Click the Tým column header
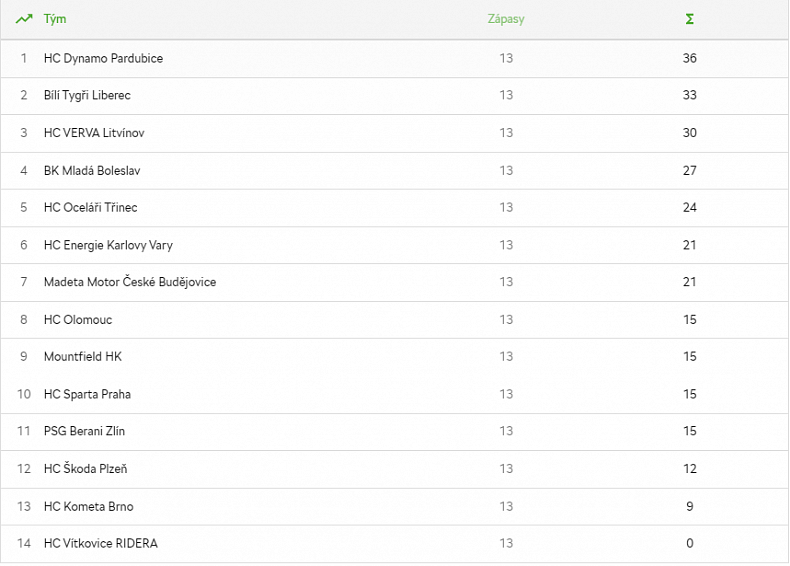This screenshot has width=790, height=566. pos(55,19)
